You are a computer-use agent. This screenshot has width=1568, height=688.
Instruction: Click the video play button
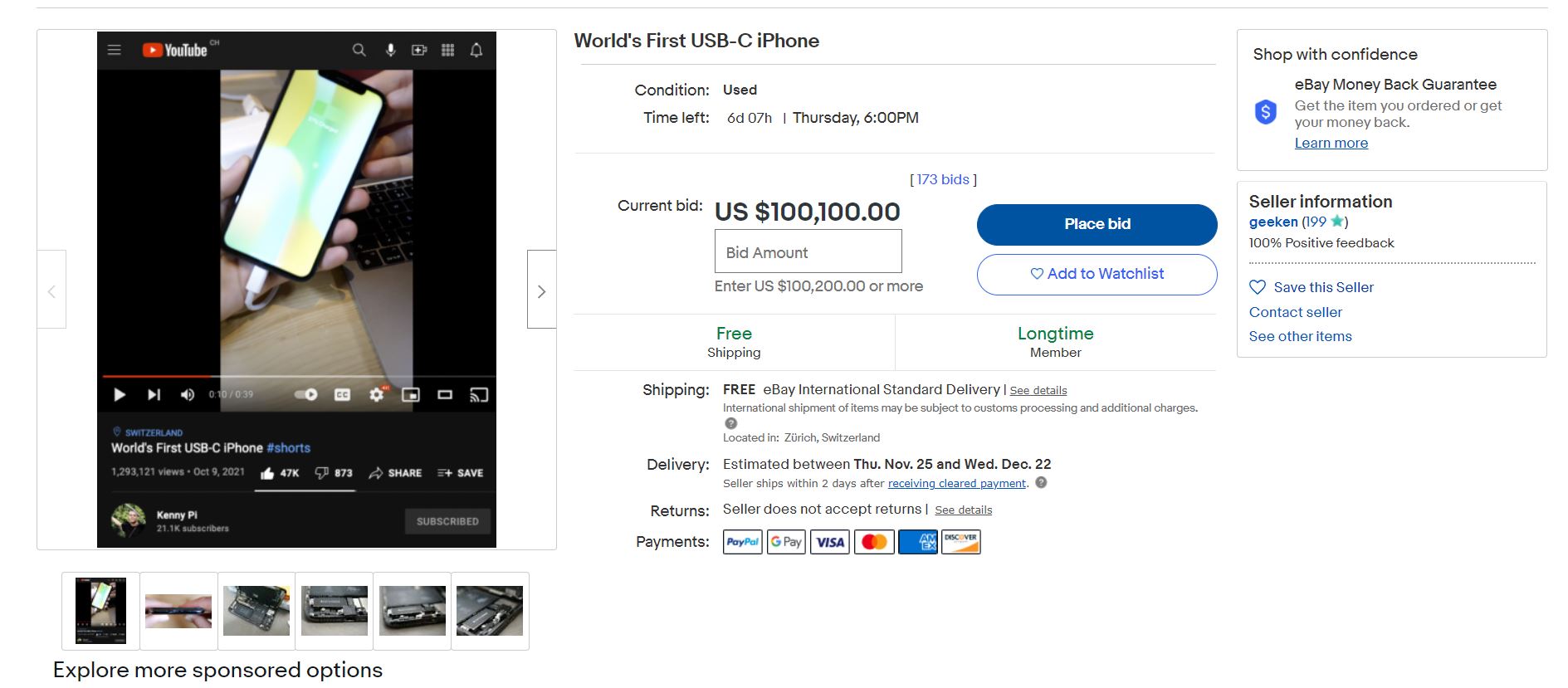coord(120,394)
